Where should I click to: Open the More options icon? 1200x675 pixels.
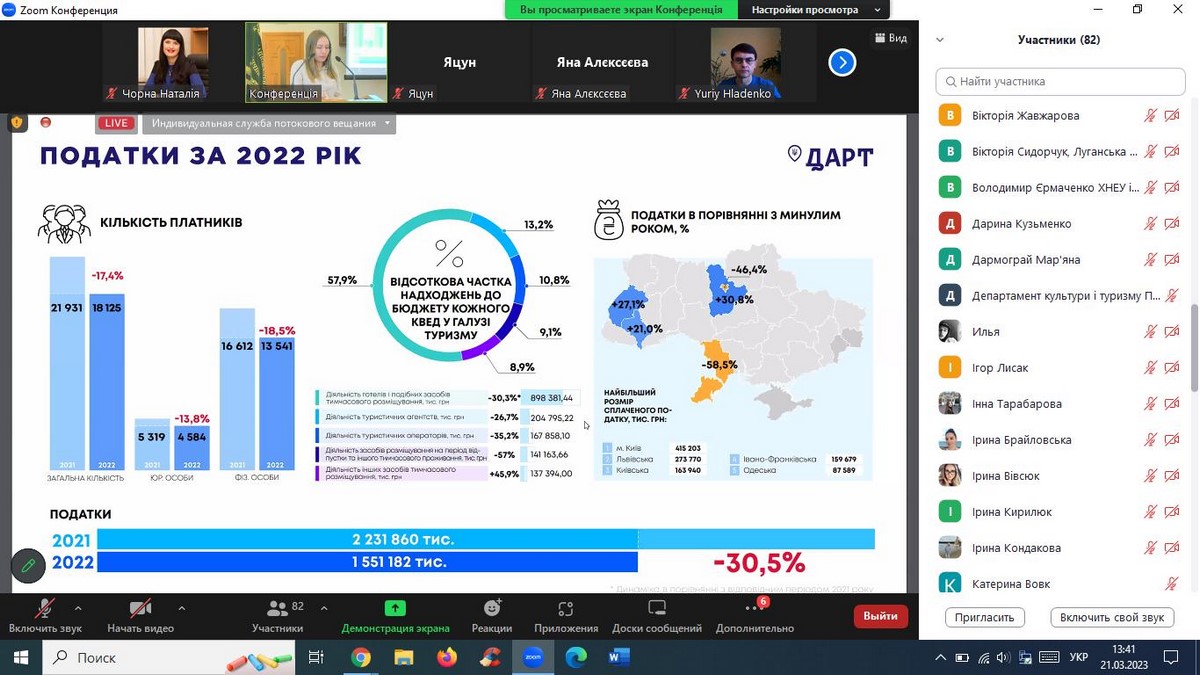pos(754,608)
